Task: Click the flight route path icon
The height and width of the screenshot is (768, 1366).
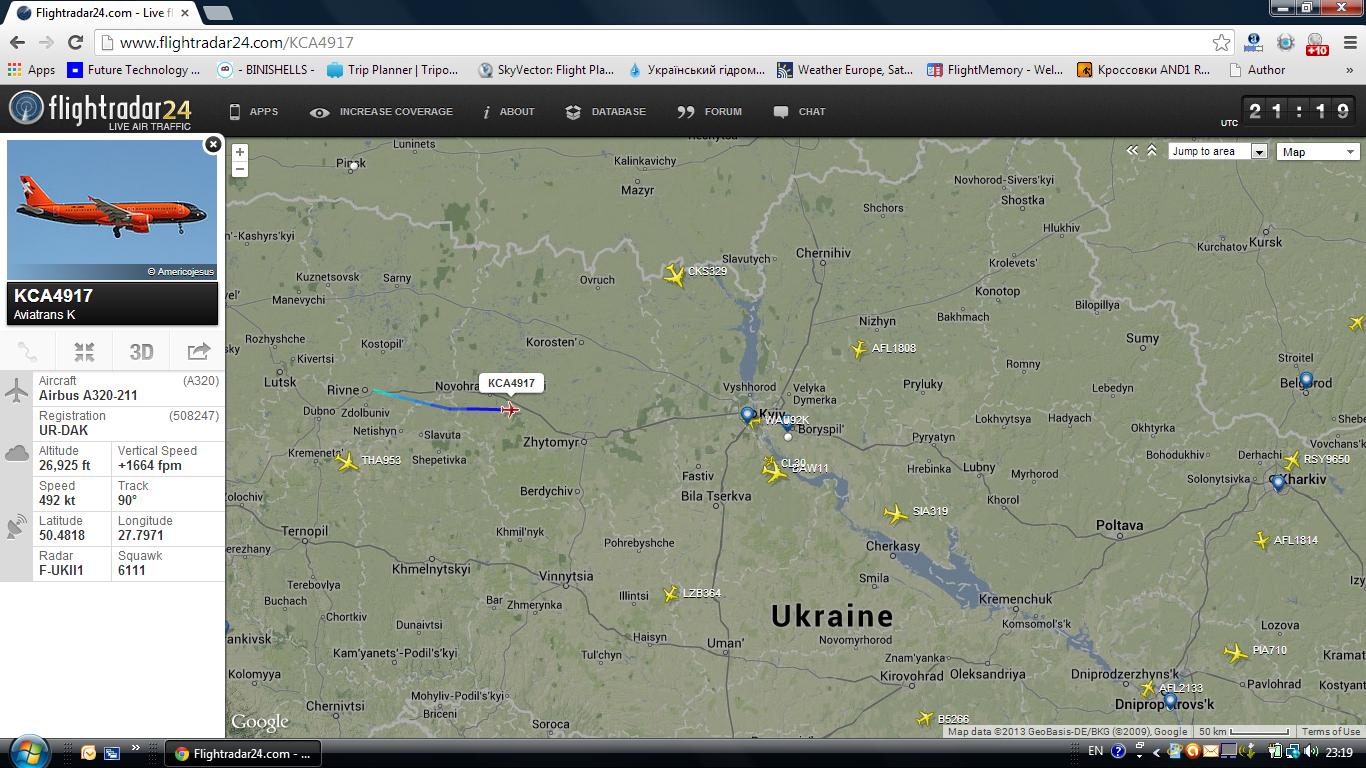Action: tap(28, 351)
